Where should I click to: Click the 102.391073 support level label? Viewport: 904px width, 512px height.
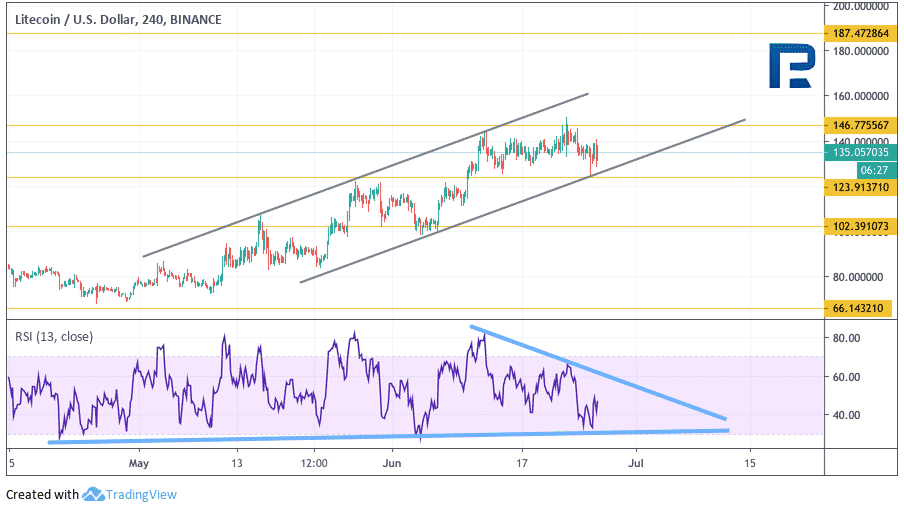tap(860, 226)
